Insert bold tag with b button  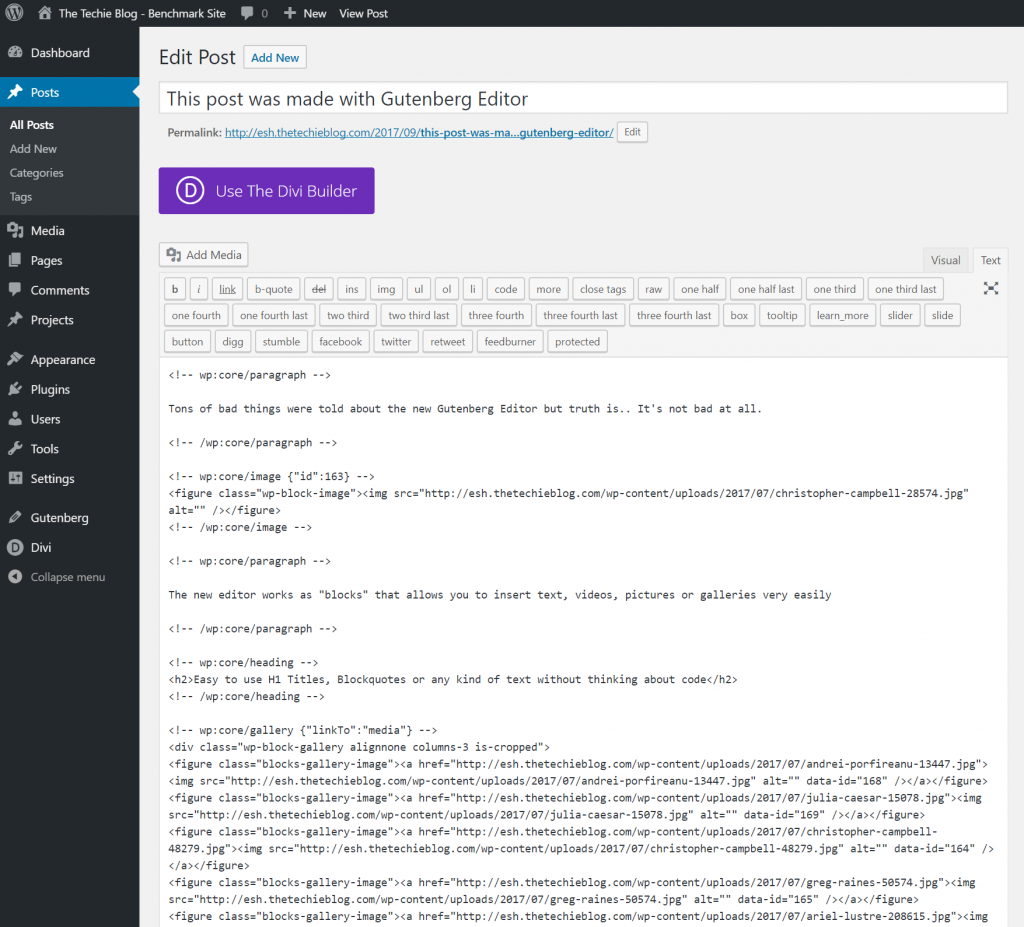pyautogui.click(x=175, y=289)
